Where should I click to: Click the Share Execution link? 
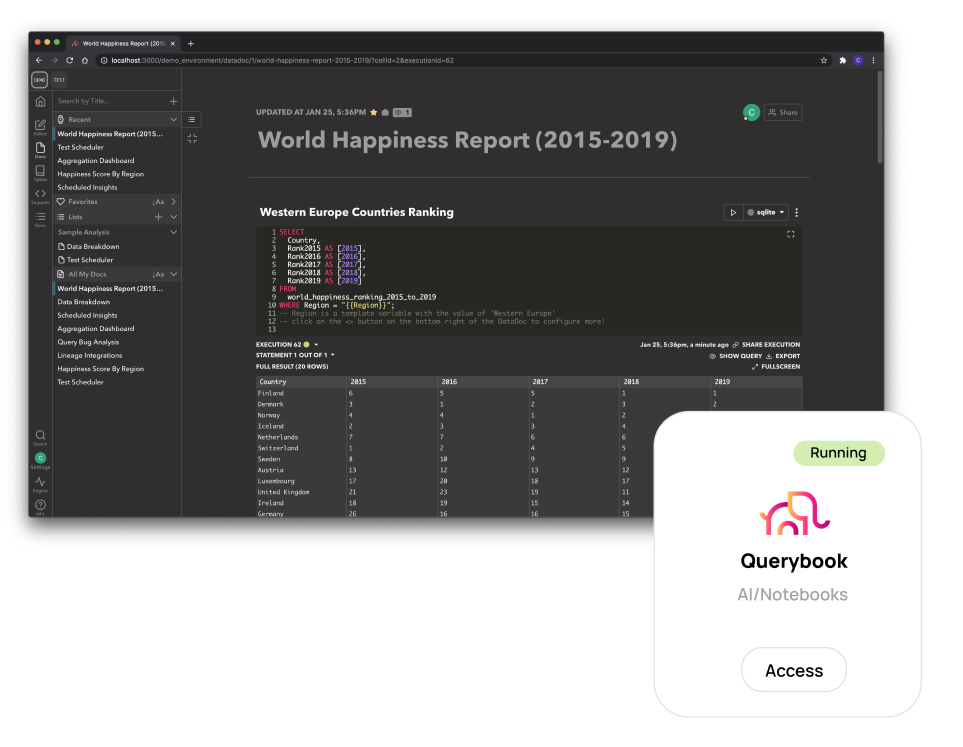coord(766,345)
